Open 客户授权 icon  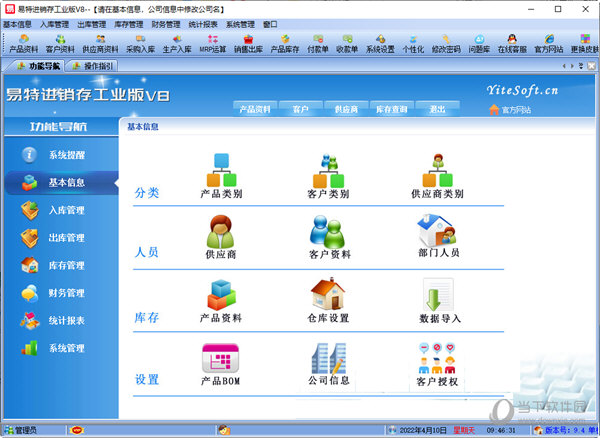437,365
